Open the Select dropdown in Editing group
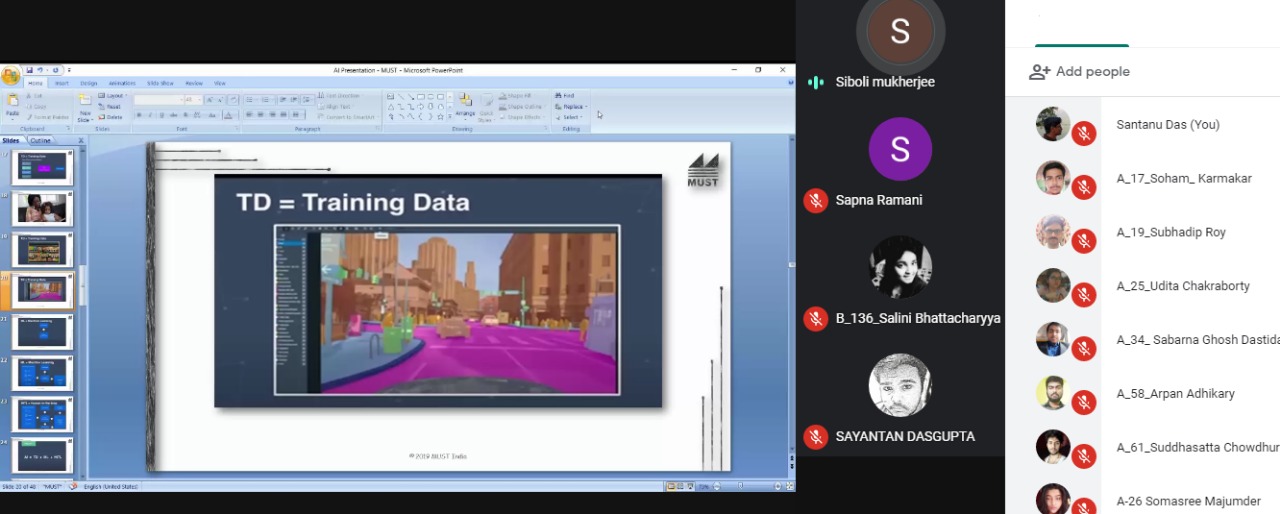The width and height of the screenshot is (1280, 514). coord(570,117)
